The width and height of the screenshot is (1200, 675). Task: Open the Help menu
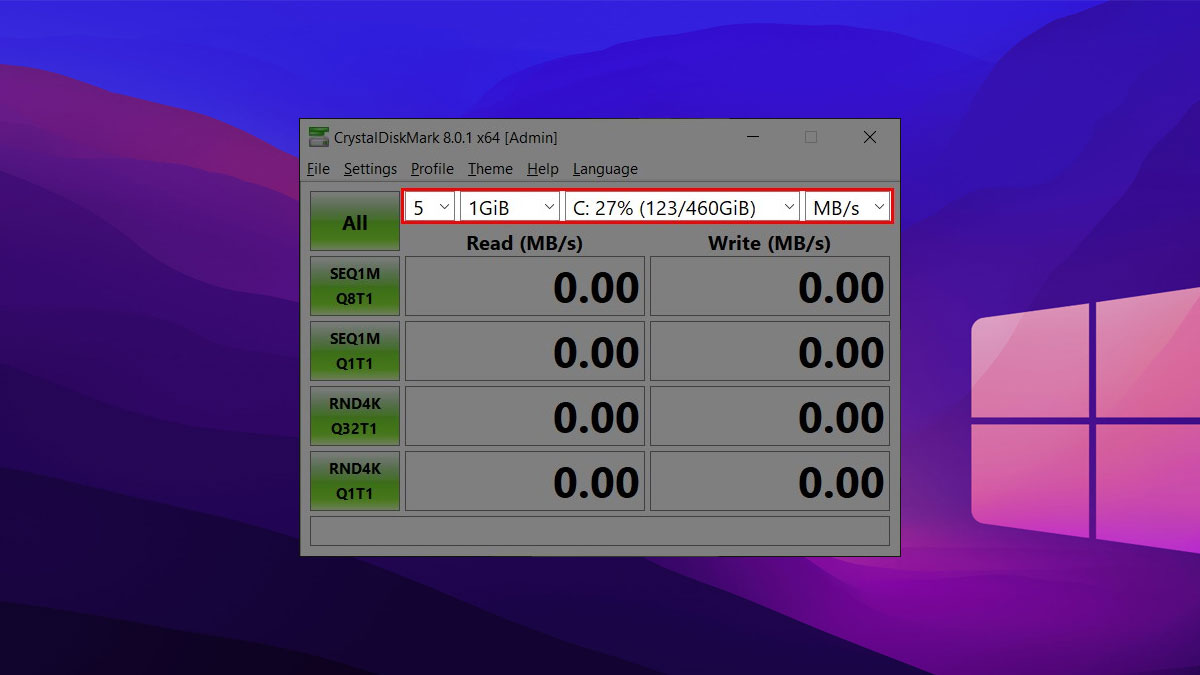pos(543,169)
